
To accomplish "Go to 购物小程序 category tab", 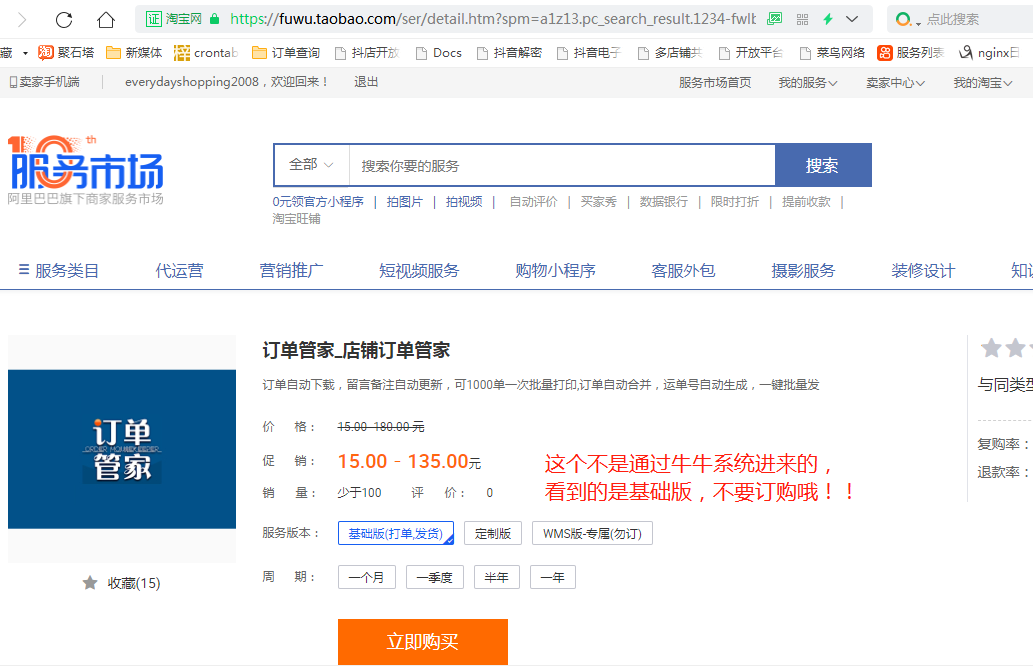I will (555, 270).
